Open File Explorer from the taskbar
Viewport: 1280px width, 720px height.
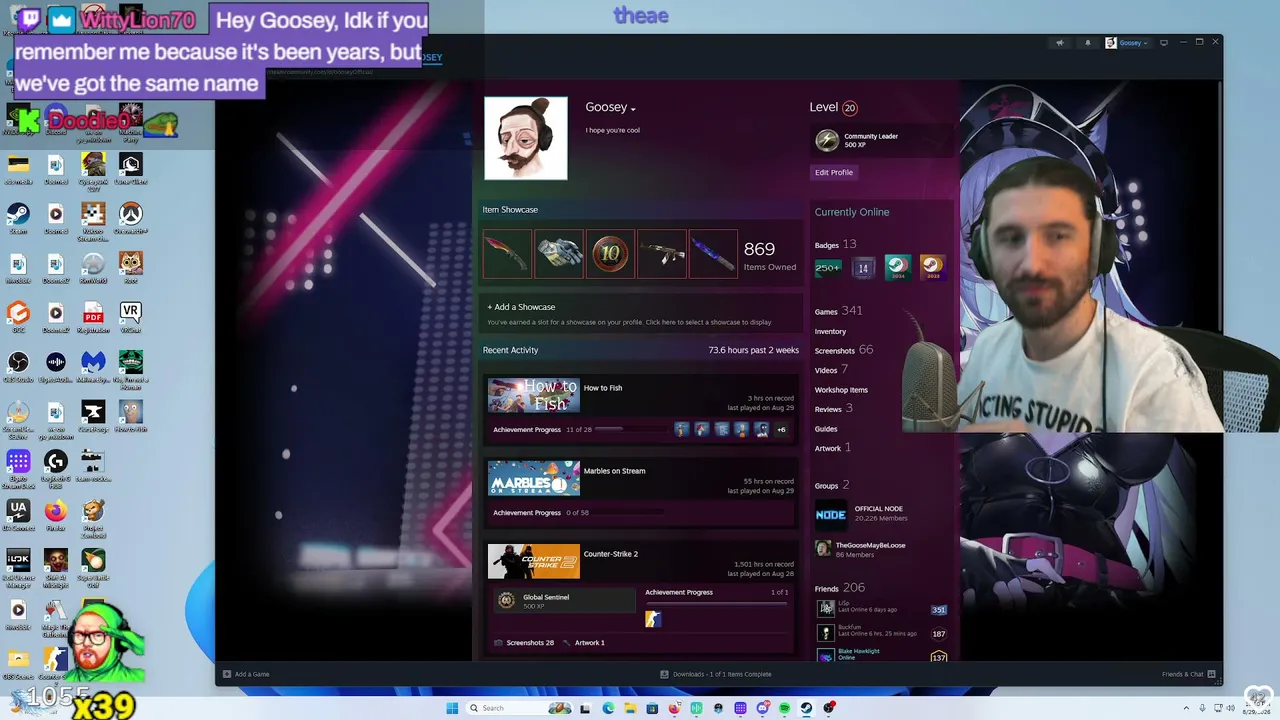point(630,708)
